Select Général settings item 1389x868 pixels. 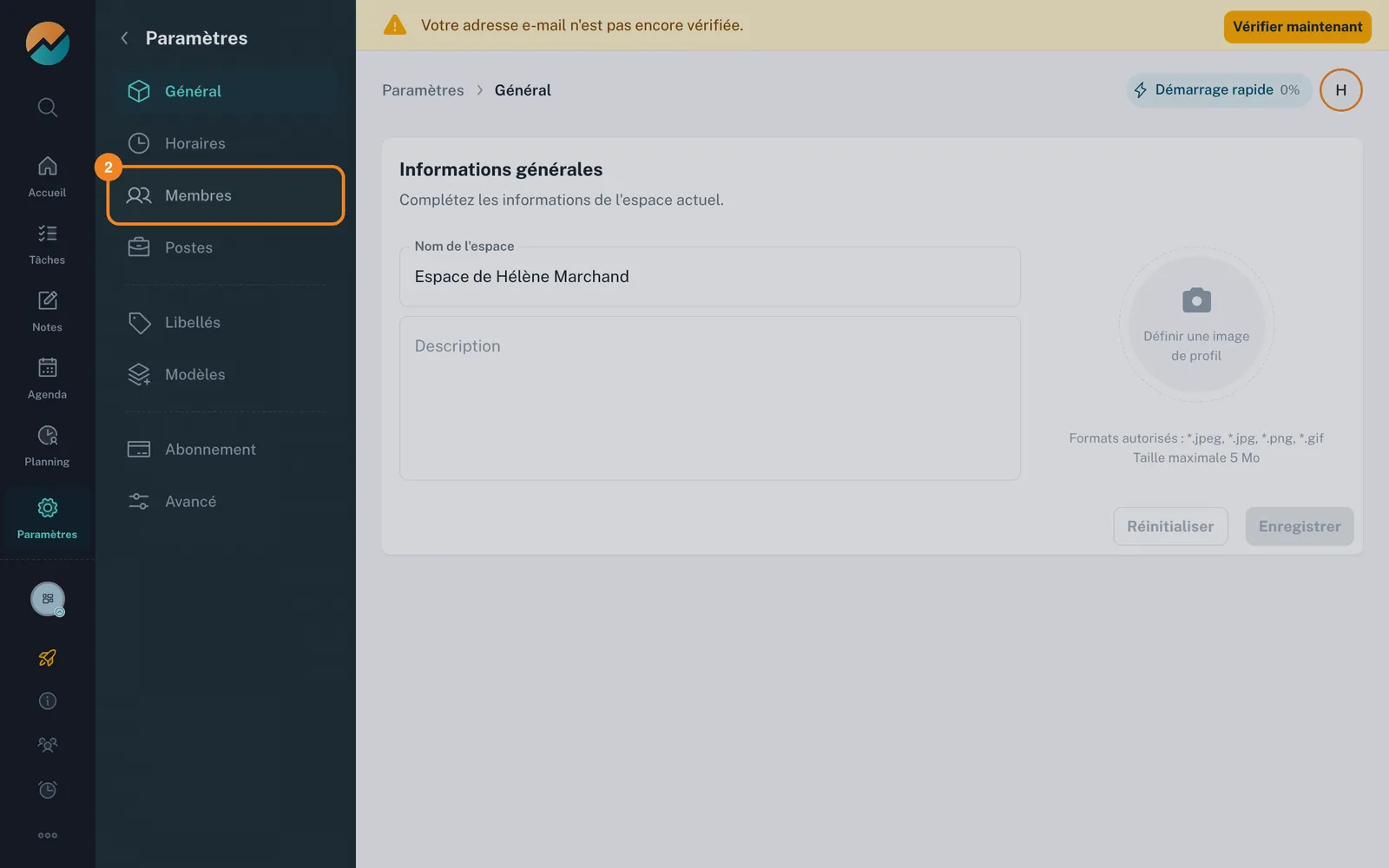pos(225,91)
